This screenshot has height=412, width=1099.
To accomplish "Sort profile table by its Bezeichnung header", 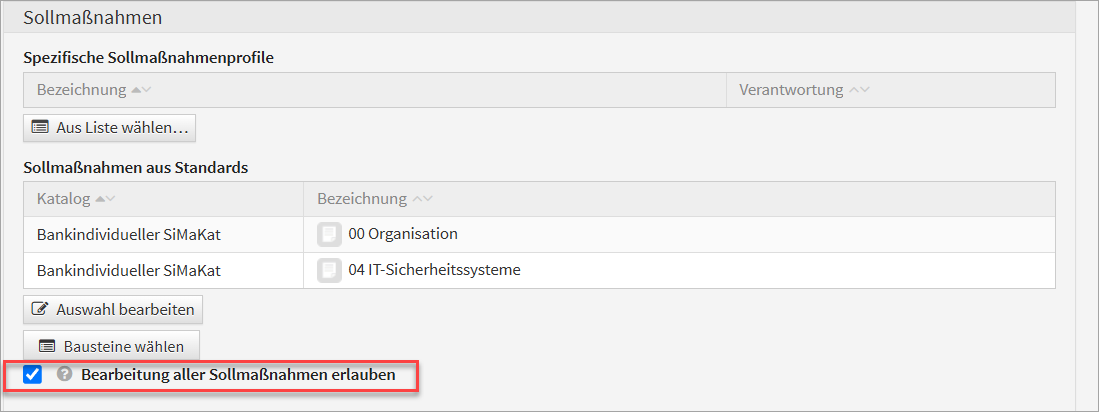I will click(x=82, y=90).
